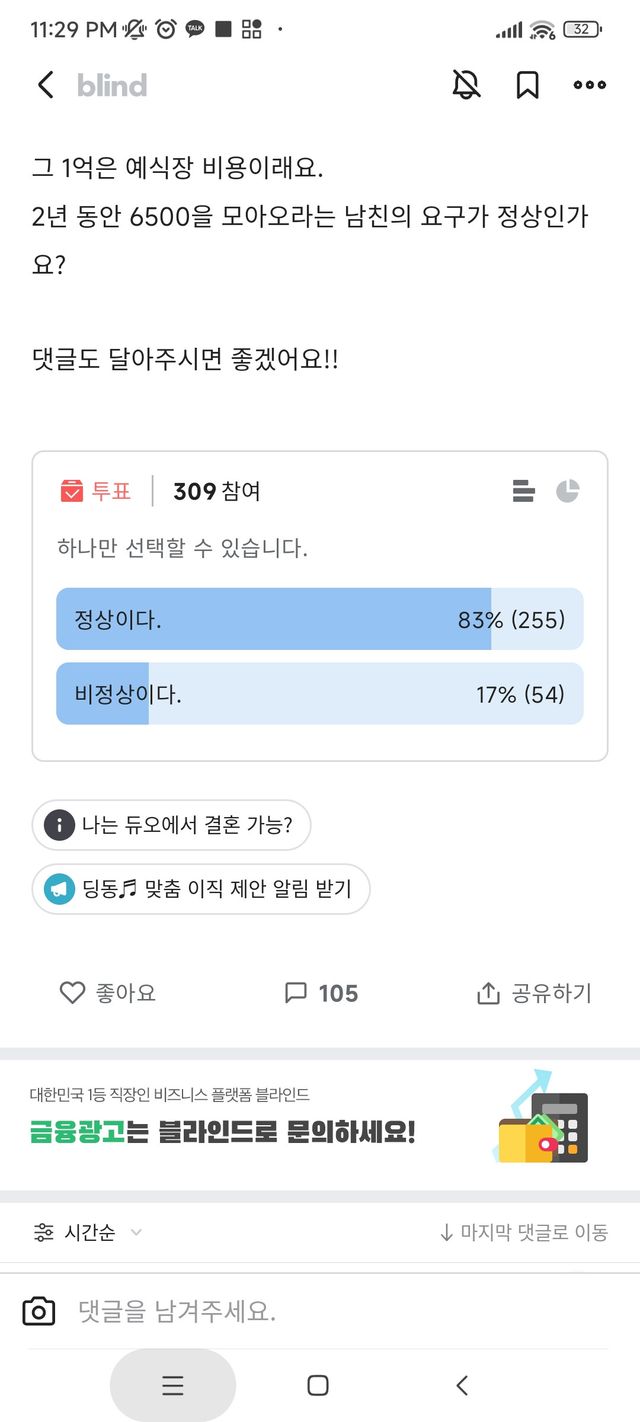This screenshot has width=640, height=1422.
Task: Switch poll to bar chart view
Action: click(x=524, y=491)
